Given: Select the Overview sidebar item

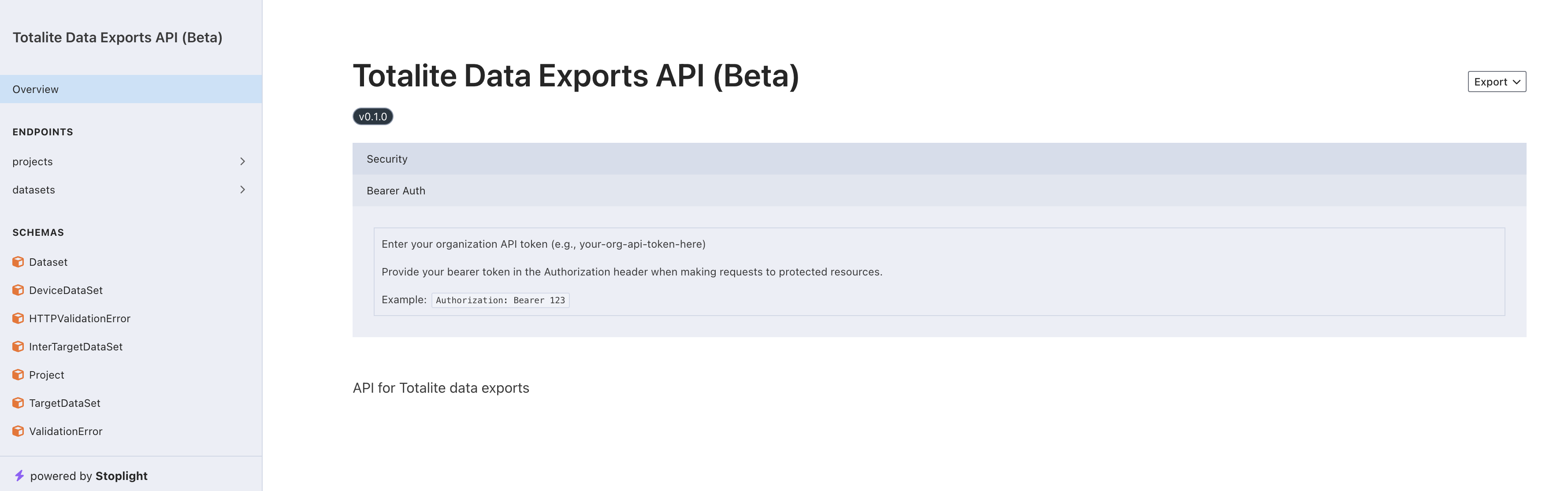Looking at the screenshot, I should (131, 89).
